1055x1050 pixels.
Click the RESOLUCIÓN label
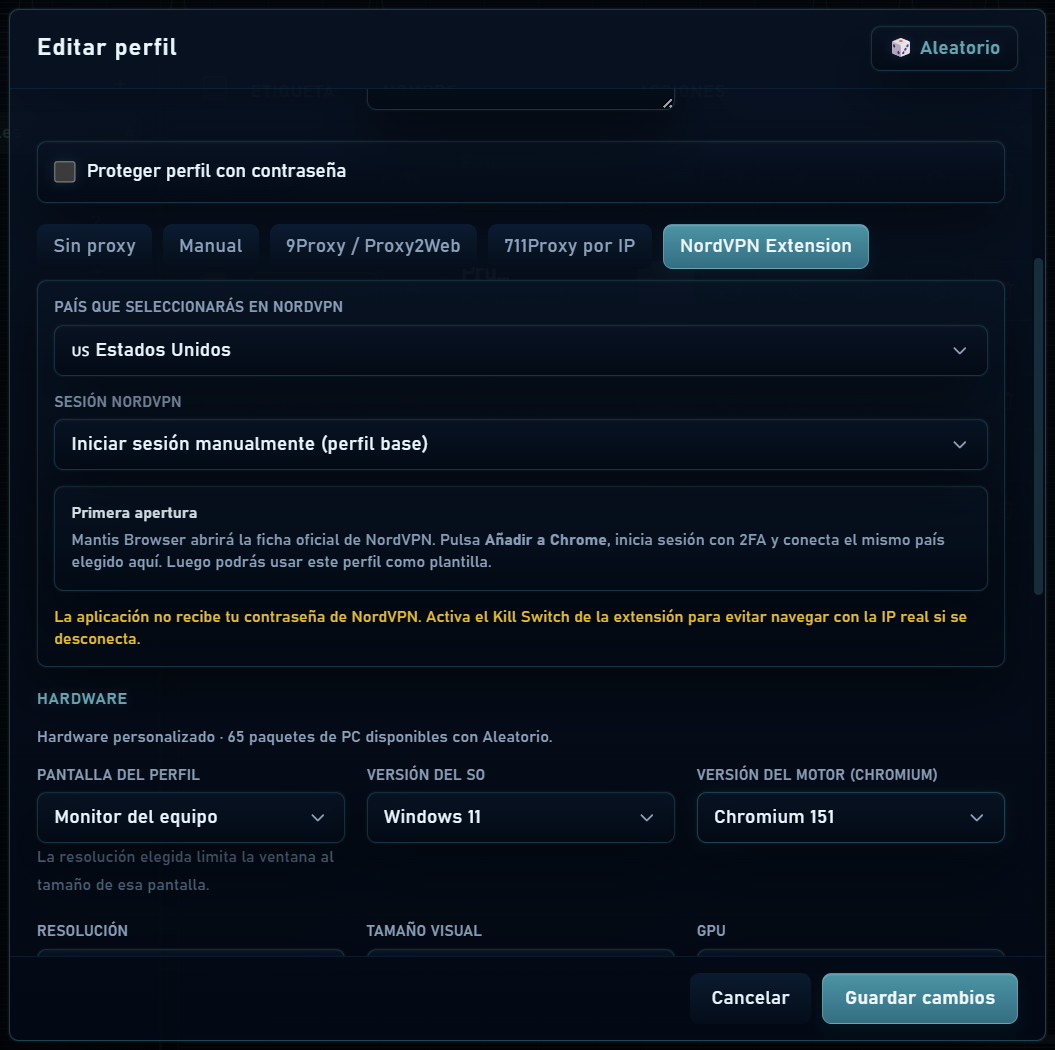(x=82, y=931)
